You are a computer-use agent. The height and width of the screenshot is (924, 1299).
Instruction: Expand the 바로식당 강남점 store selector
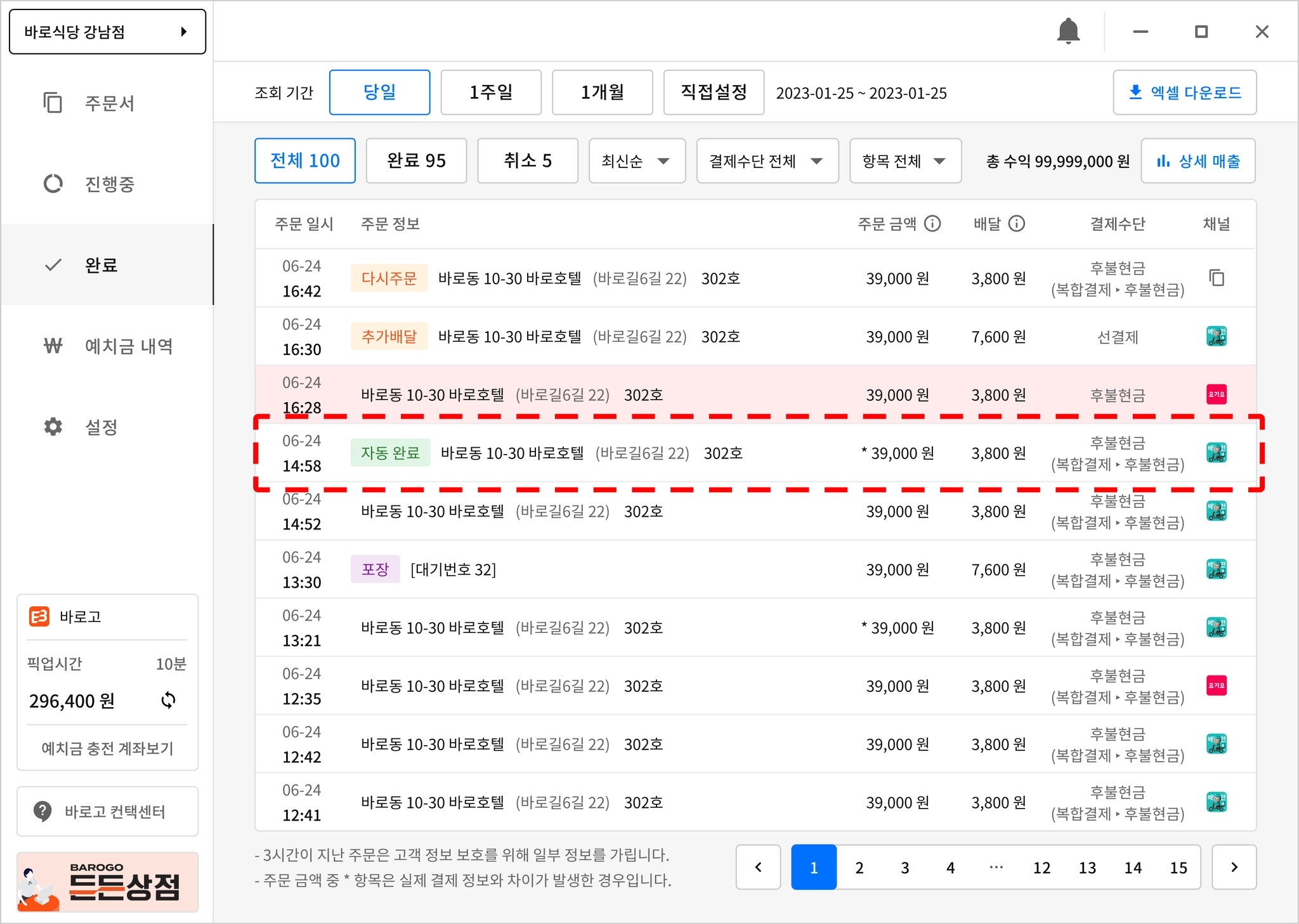tap(107, 32)
